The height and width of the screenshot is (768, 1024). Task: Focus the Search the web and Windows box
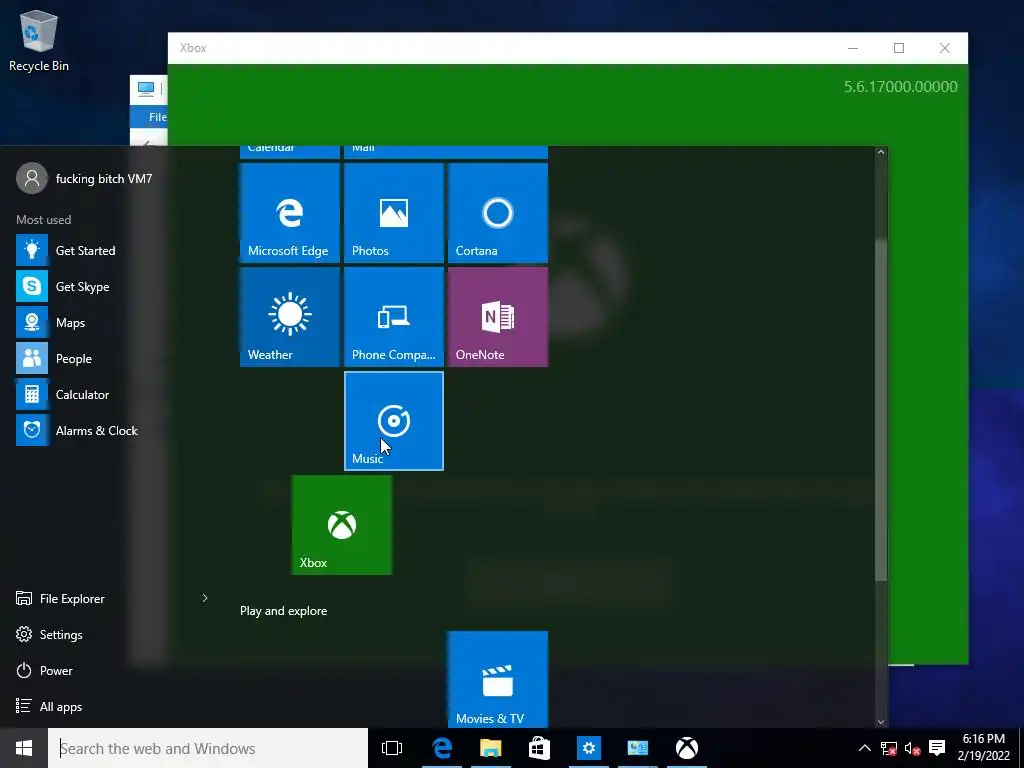coord(208,748)
